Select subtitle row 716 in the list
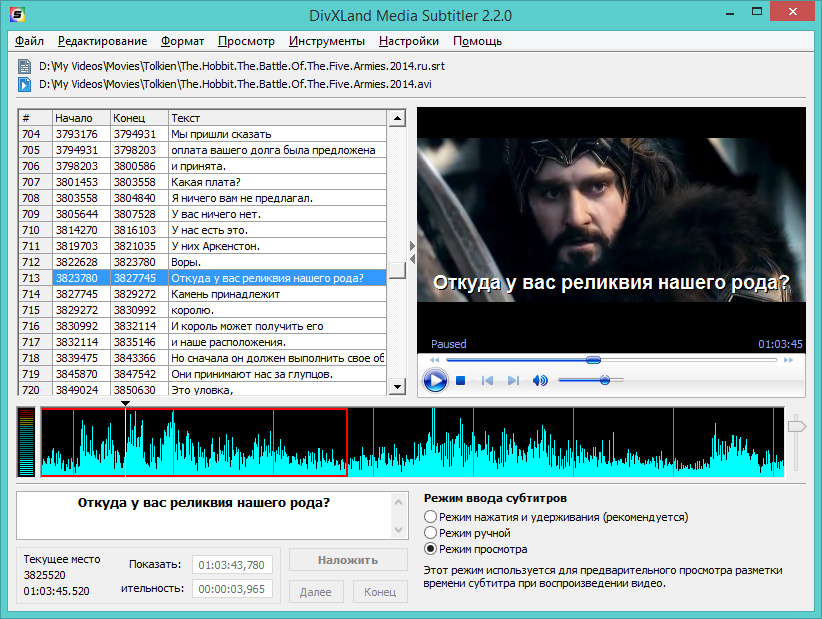 click(x=200, y=326)
